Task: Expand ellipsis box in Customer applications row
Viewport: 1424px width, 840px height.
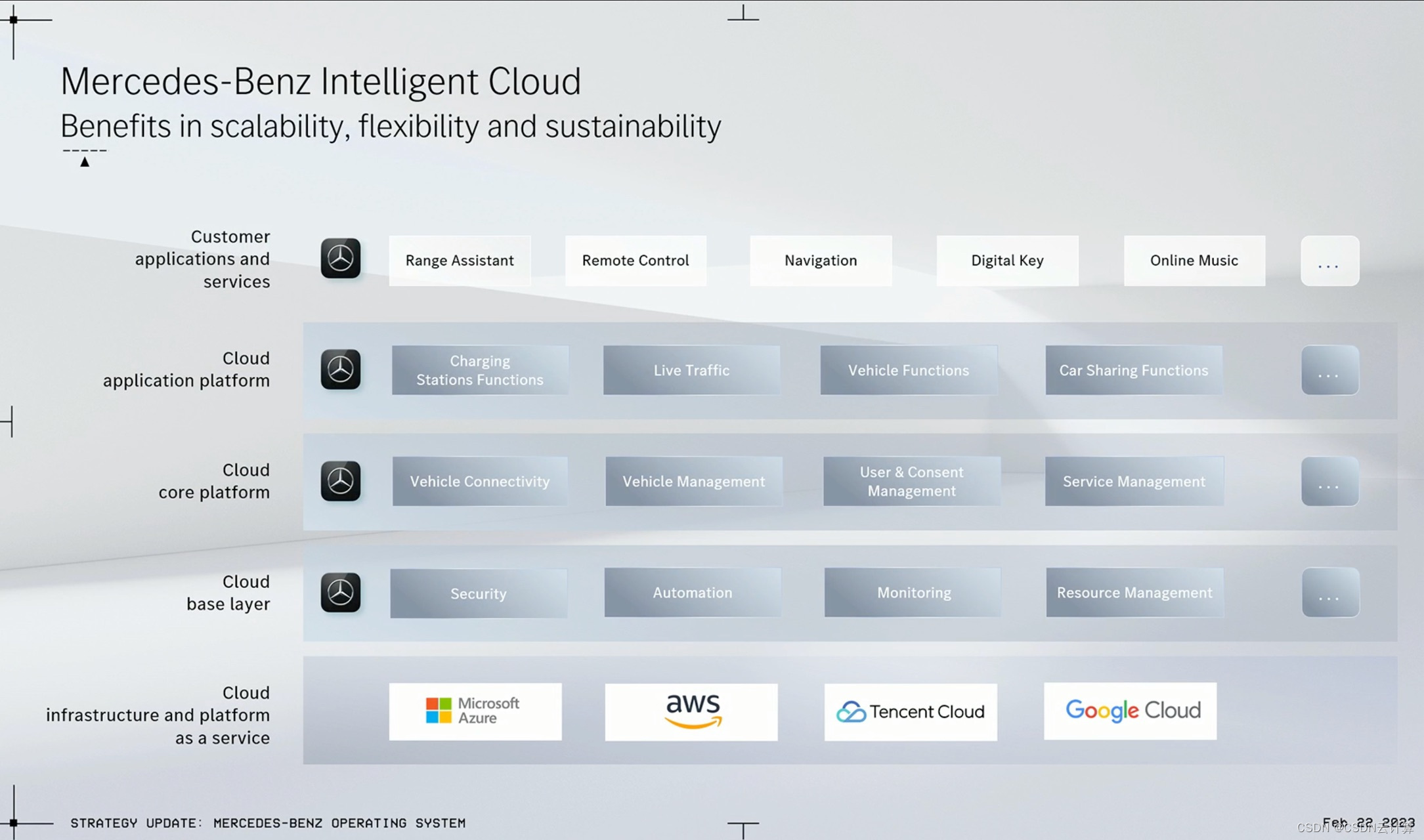Action: point(1329,261)
